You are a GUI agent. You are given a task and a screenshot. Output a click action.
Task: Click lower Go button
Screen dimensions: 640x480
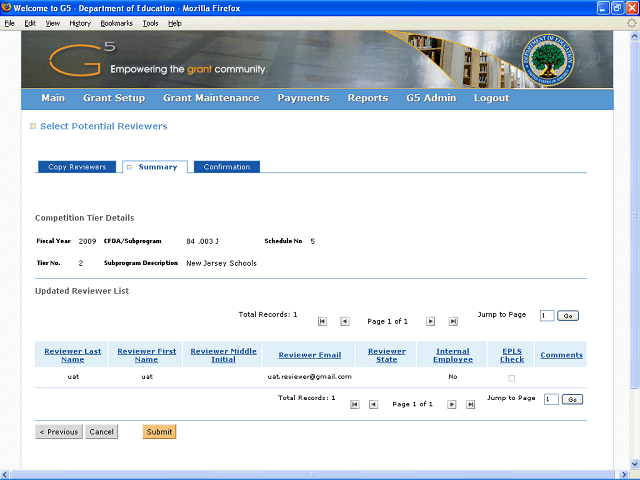572,400
